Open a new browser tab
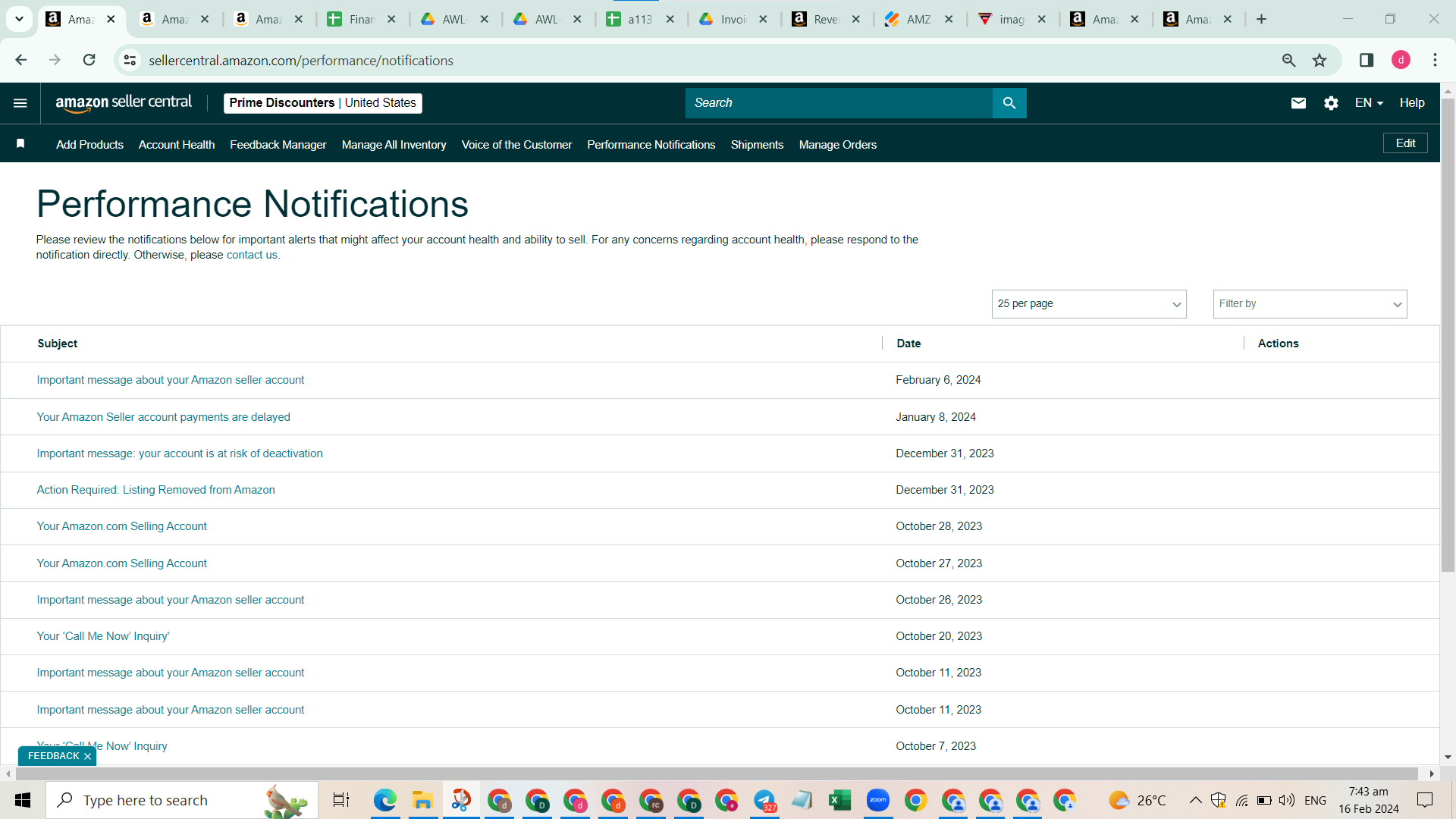The image size is (1456, 819). coord(1262,19)
